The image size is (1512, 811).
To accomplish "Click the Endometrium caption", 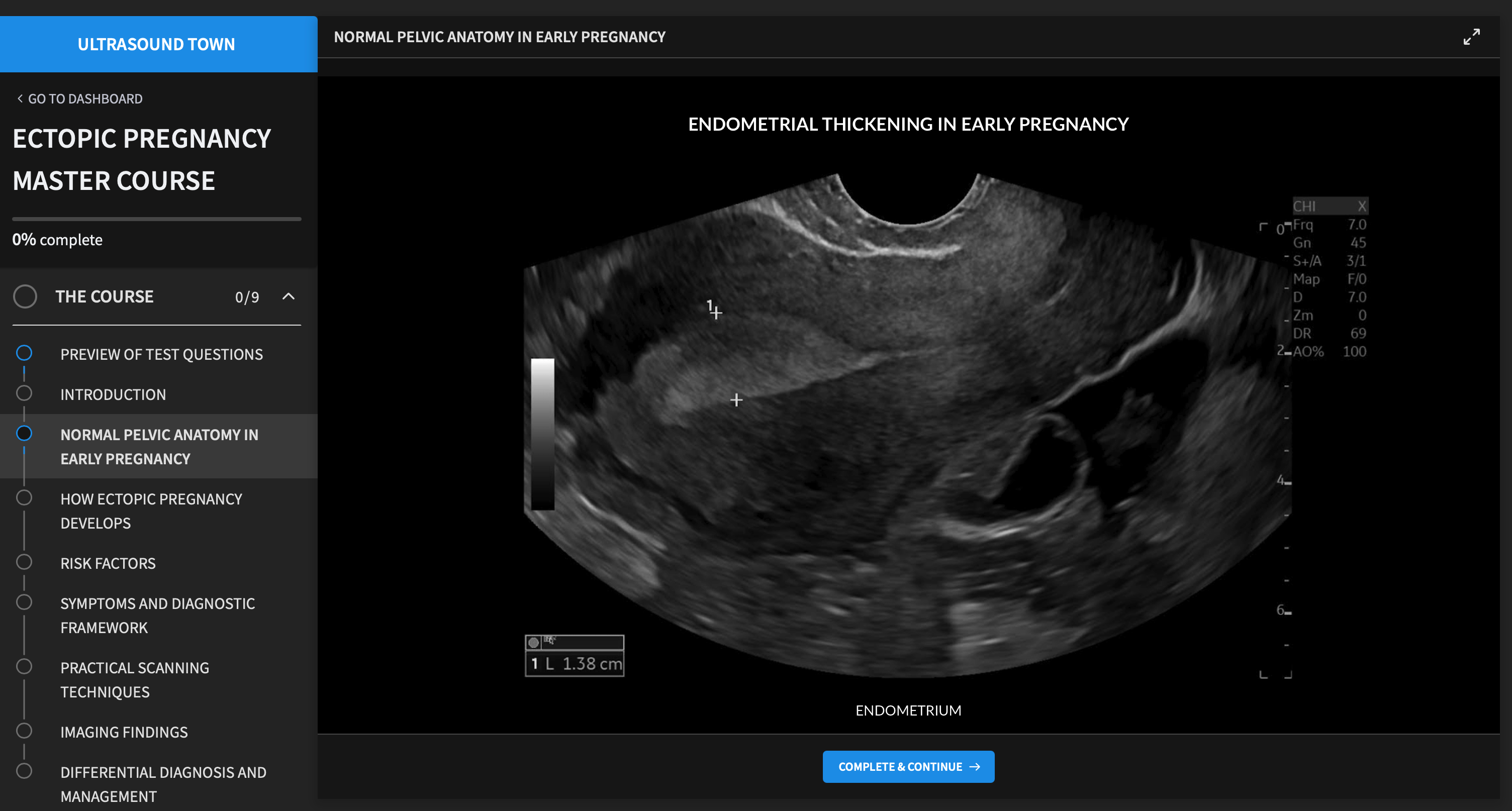I will click(908, 710).
